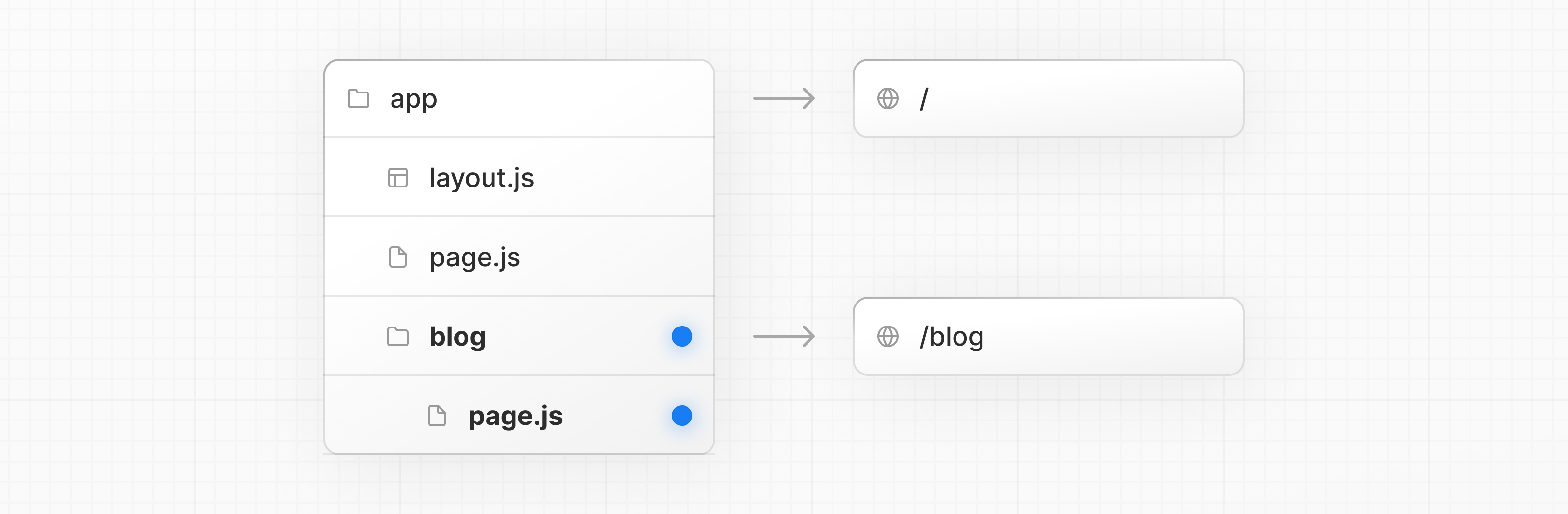Click the single slash route text
Screen dimensions: 1568x514
click(x=924, y=98)
